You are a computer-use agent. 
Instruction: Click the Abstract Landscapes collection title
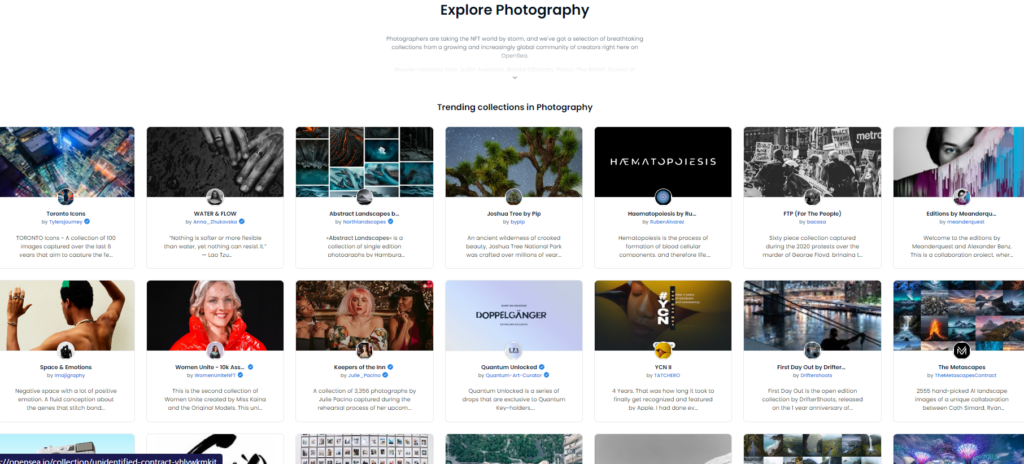[364, 214]
